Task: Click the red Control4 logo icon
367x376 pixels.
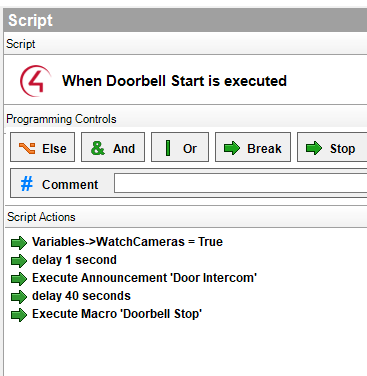Action: click(36, 81)
